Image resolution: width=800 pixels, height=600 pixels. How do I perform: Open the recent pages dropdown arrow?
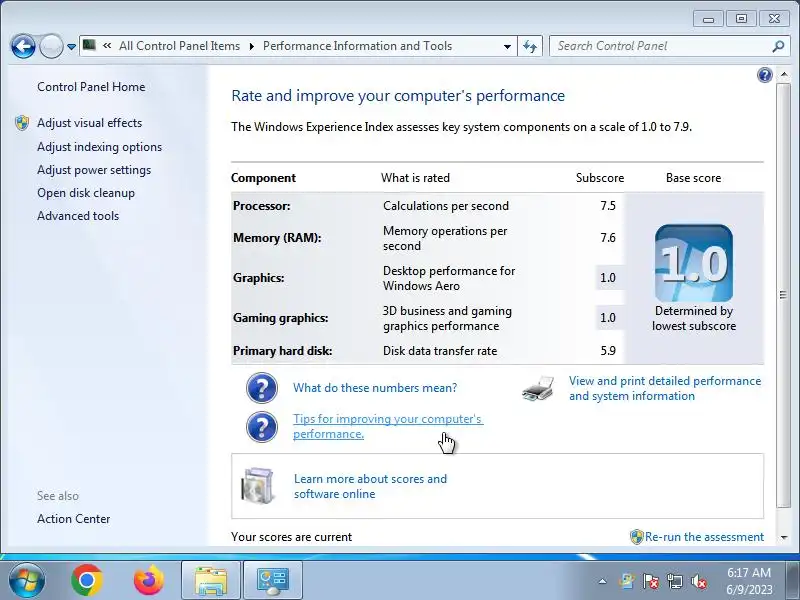point(71,46)
